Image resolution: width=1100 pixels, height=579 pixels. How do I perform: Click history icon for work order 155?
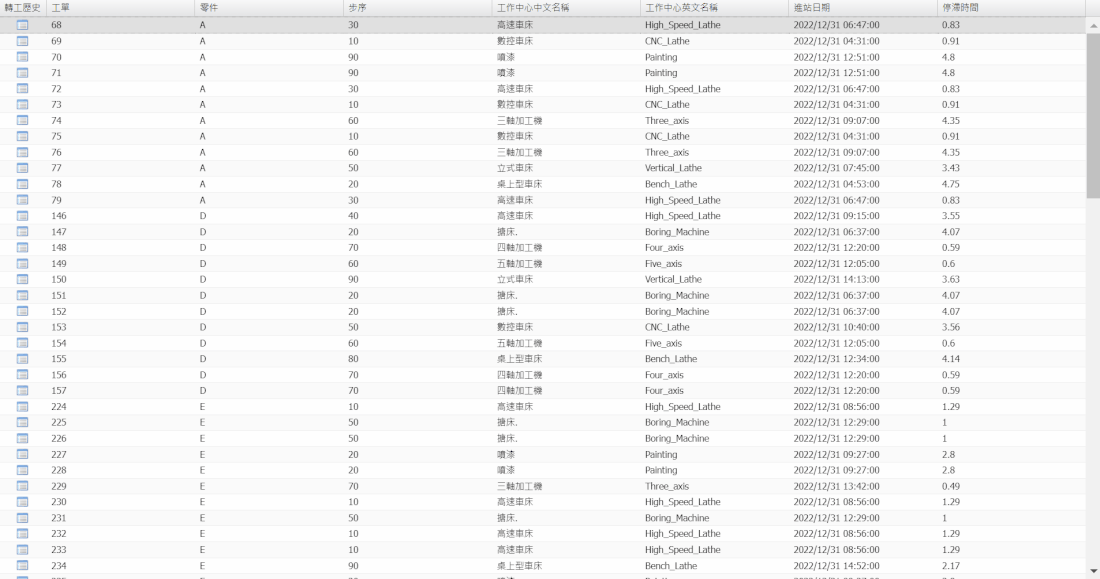coord(22,359)
